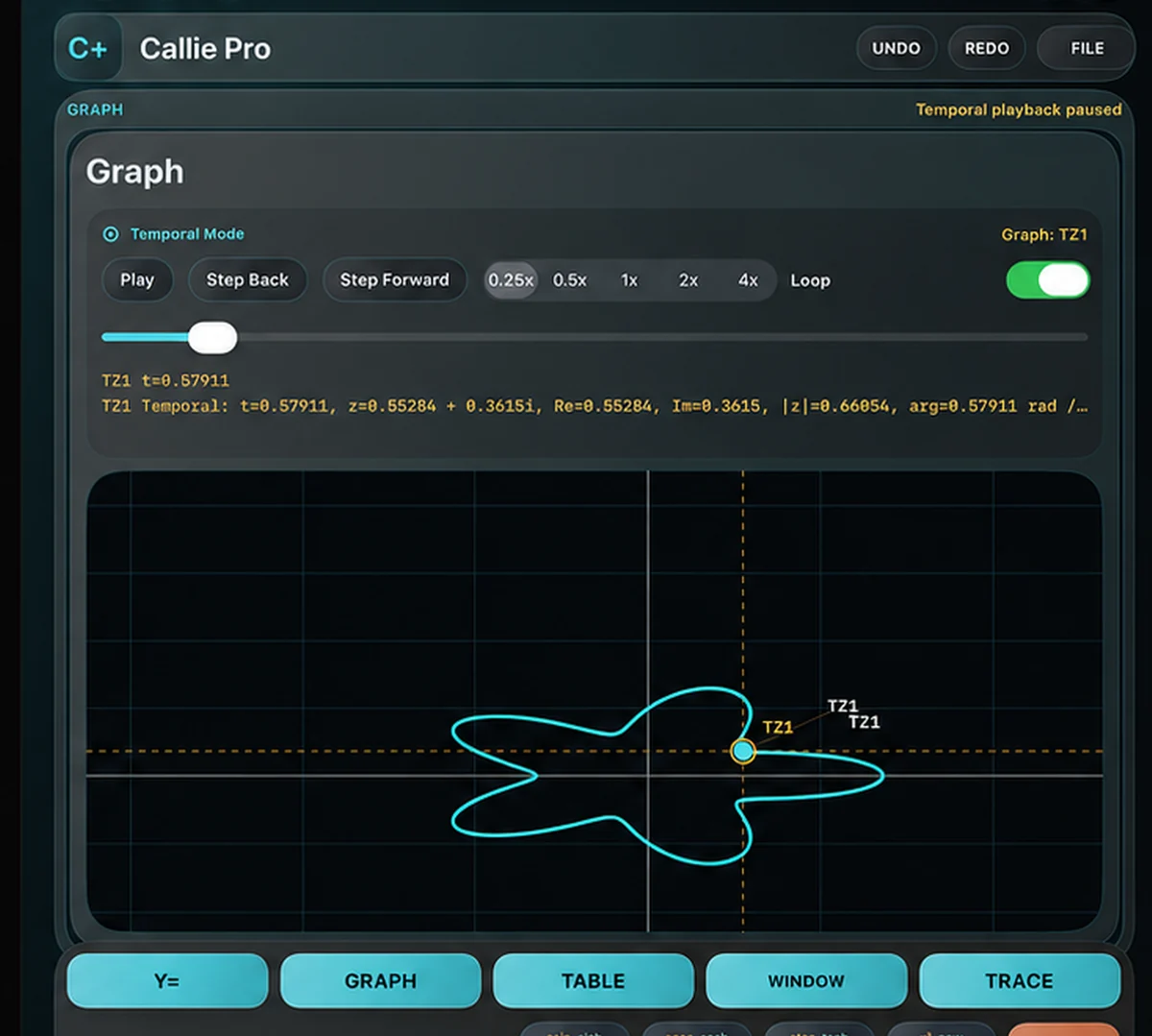Viewport: 1152px width, 1036px height.
Task: Open the TABLE tab
Action: 593,981
